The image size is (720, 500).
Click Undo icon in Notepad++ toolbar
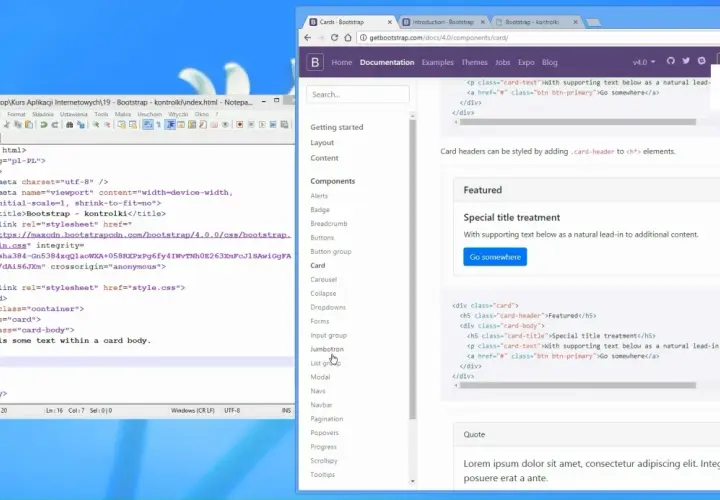(44, 124)
